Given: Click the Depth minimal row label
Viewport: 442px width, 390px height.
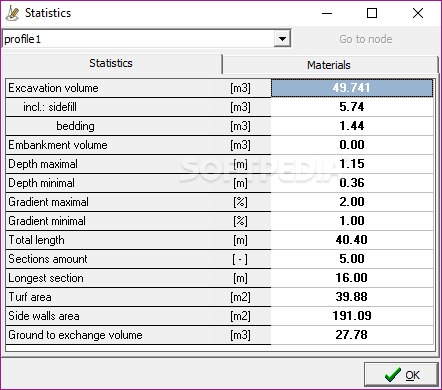Looking at the screenshot, I should (42, 183).
